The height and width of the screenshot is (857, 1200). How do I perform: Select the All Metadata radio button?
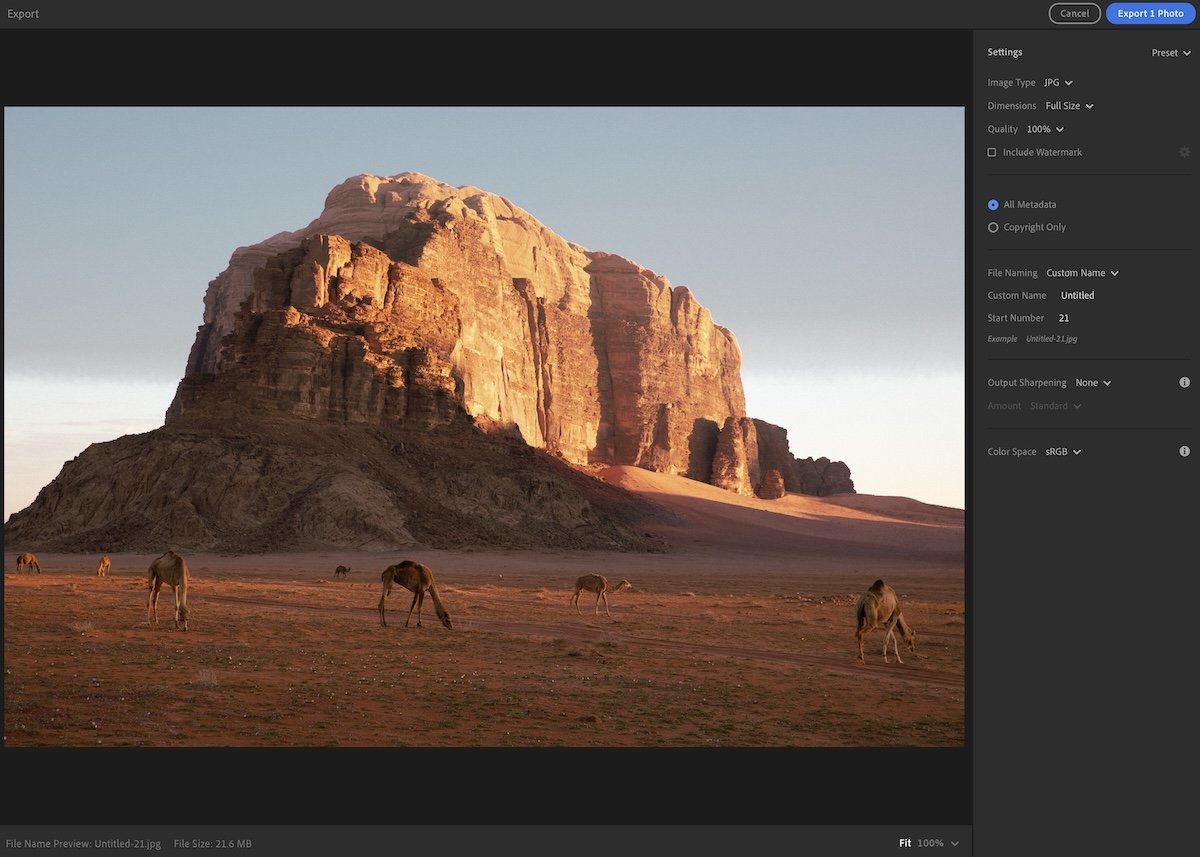[x=992, y=204]
